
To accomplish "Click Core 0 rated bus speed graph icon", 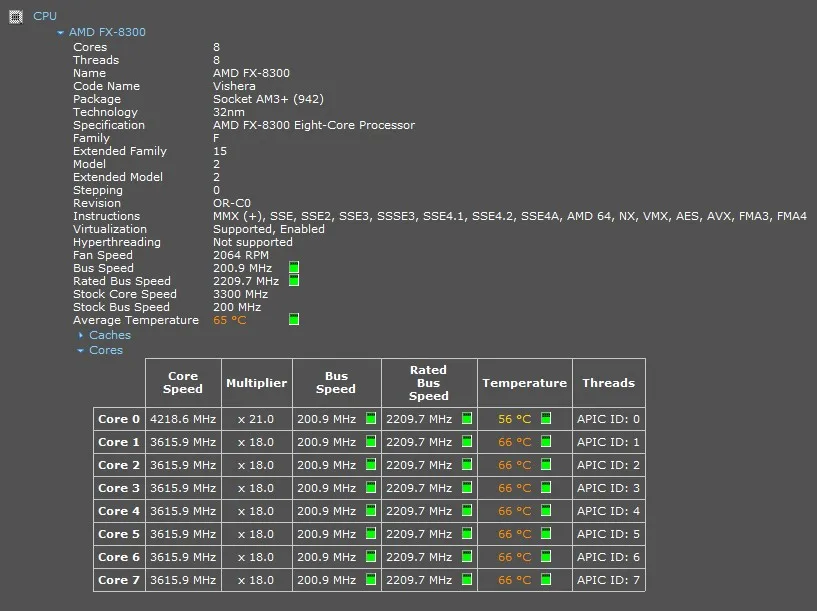I will (x=467, y=418).
